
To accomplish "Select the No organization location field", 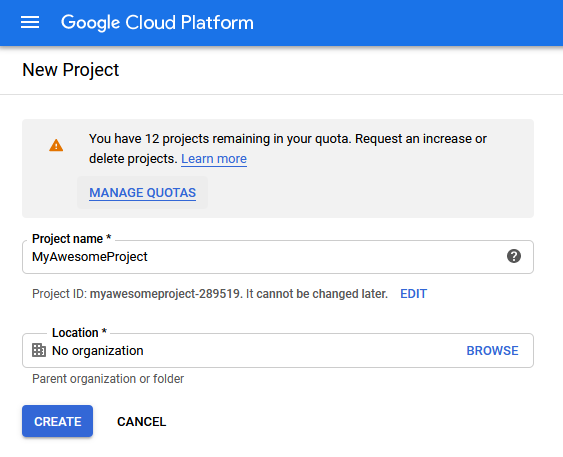I will [x=278, y=351].
